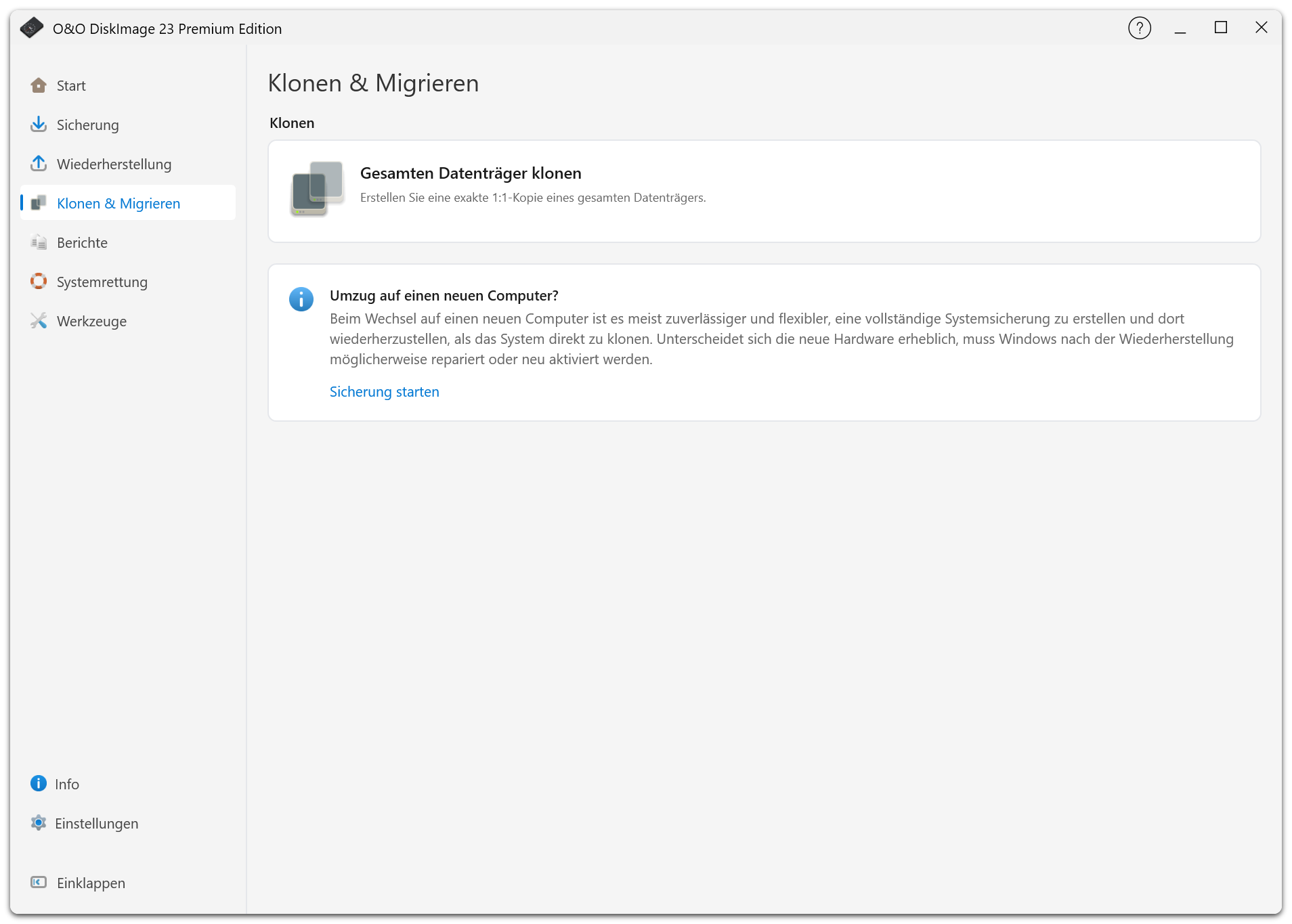The height and width of the screenshot is (924, 1292).
Task: Open the Sicherung section
Action: click(128, 125)
